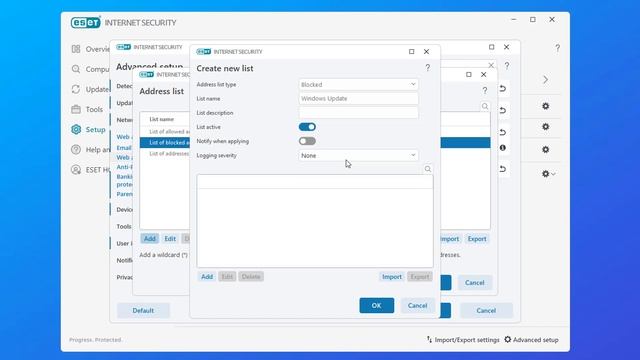Open the Logging severity dropdown
Screen dimensions: 640x360
[358, 156]
